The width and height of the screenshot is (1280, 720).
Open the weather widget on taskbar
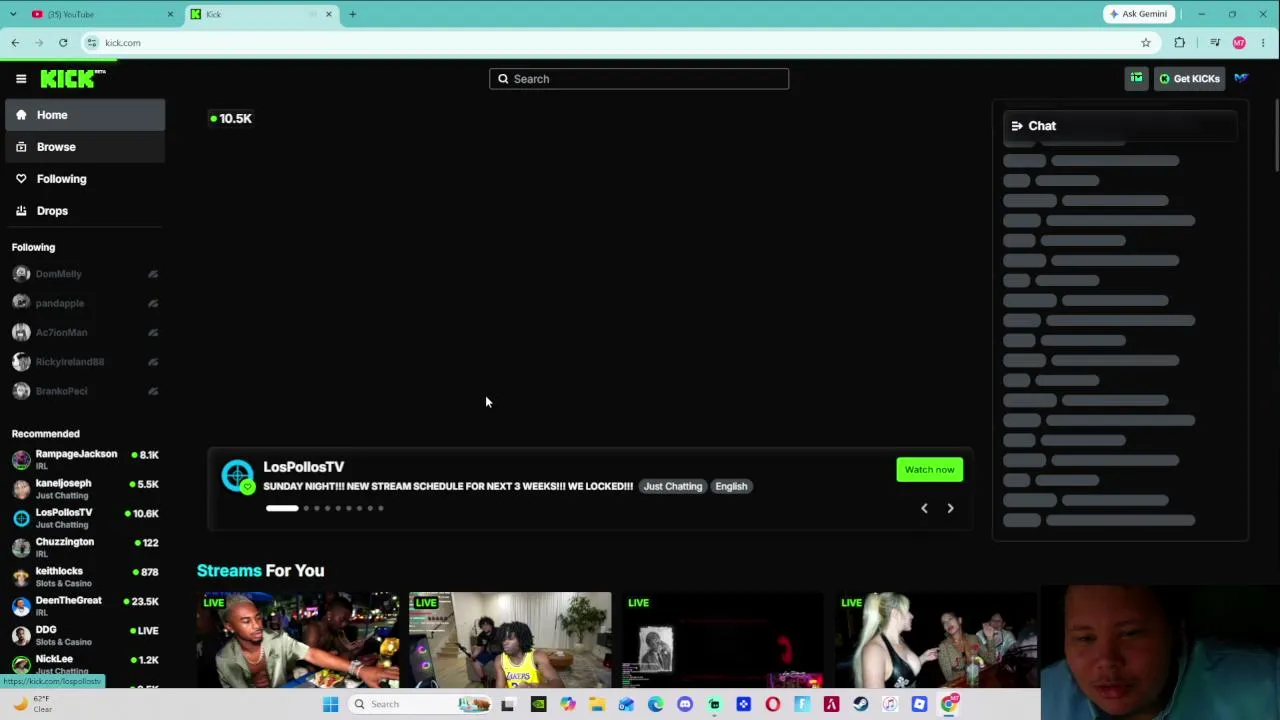point(32,704)
